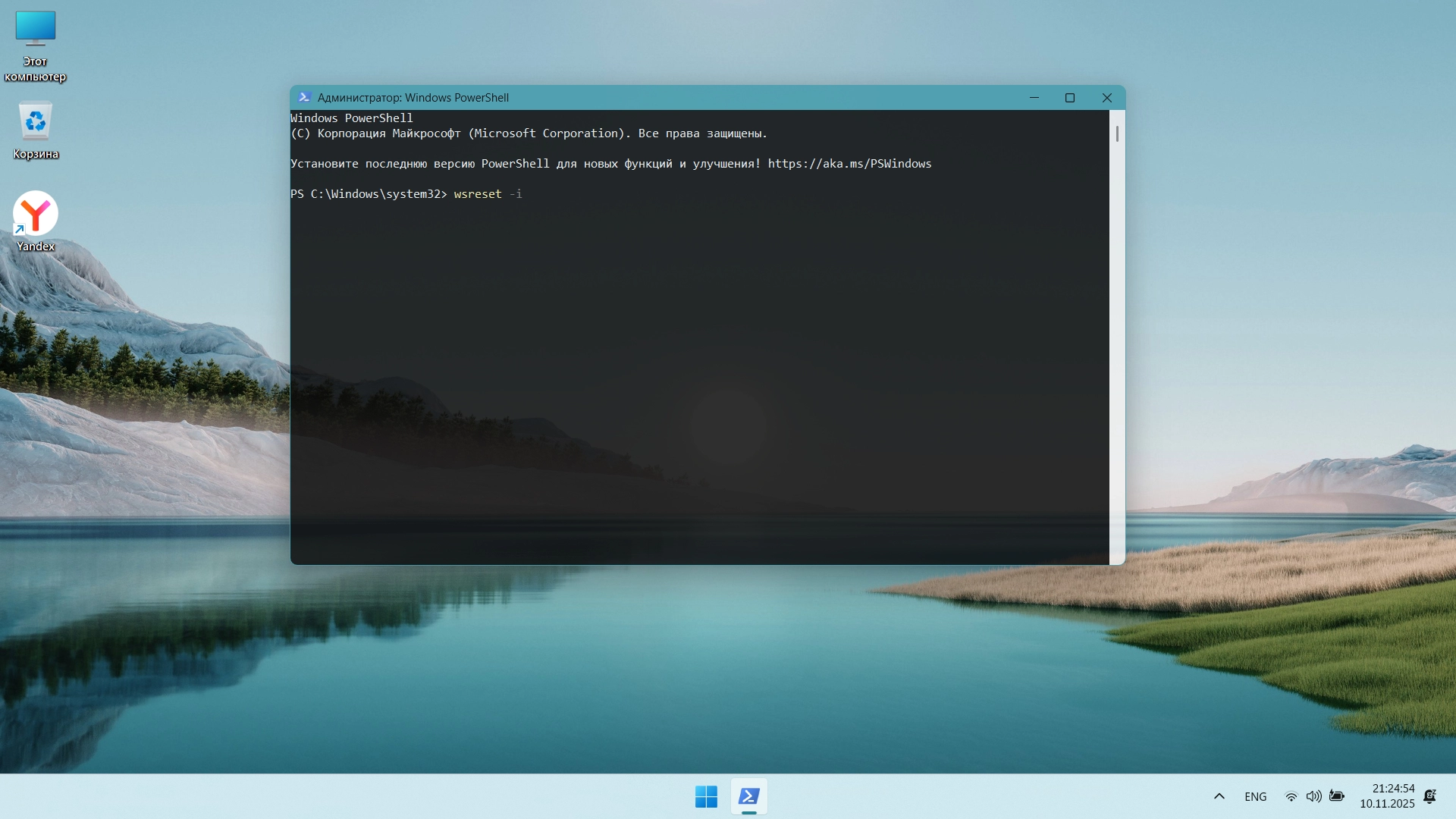Click the aka.ms/PSWindows URL text

point(849,164)
